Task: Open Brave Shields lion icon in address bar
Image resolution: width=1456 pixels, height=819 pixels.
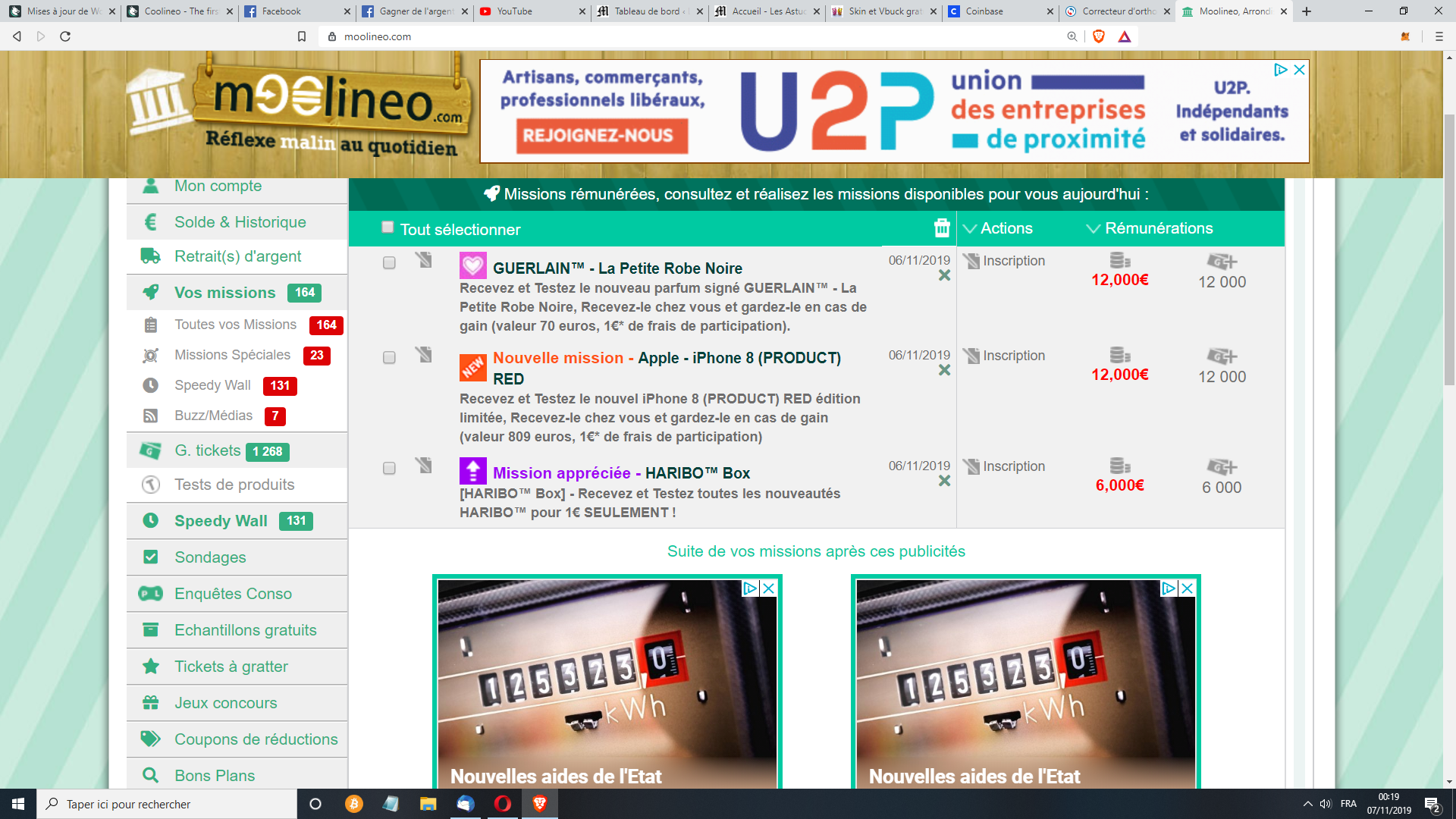Action: tap(1099, 36)
